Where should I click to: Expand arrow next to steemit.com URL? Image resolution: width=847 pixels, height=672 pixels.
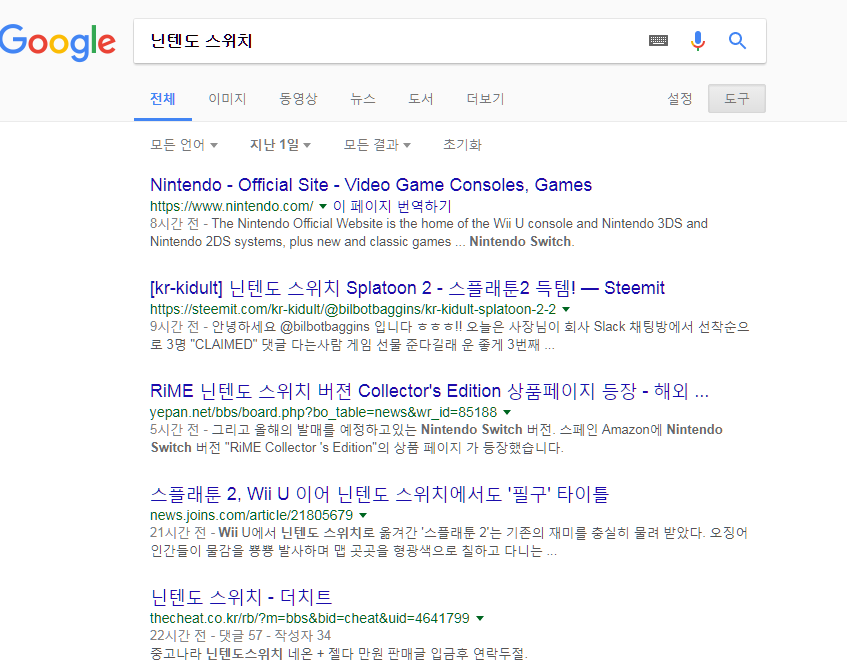pos(566,309)
